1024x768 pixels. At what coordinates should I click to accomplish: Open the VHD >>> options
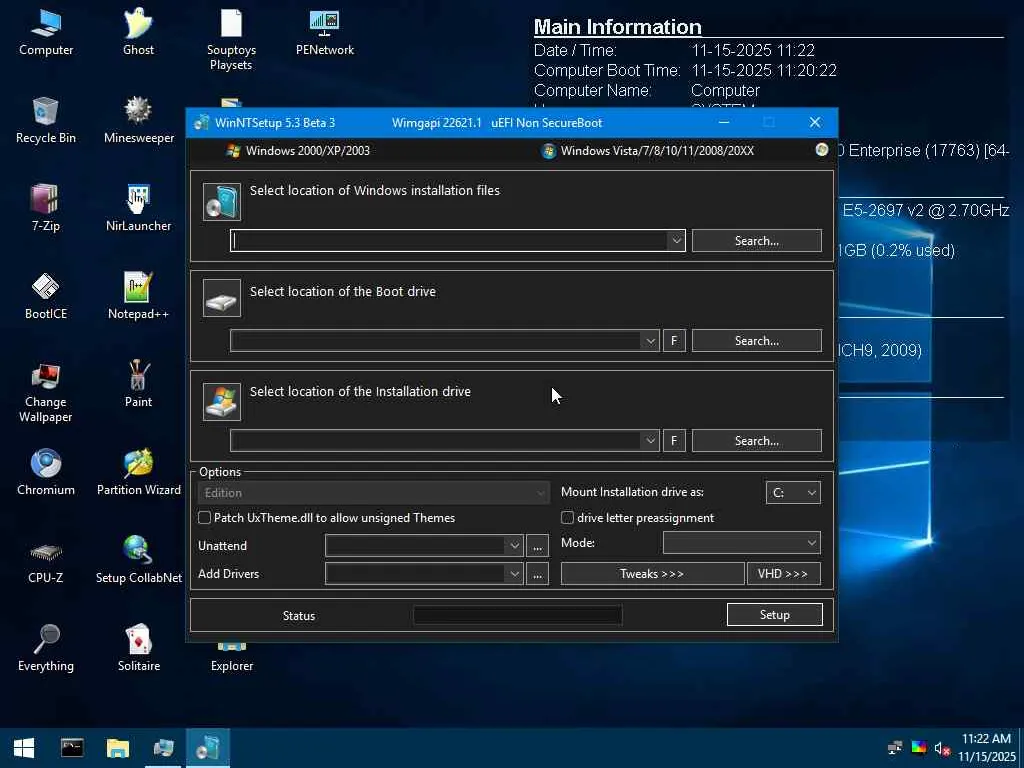click(x=783, y=574)
